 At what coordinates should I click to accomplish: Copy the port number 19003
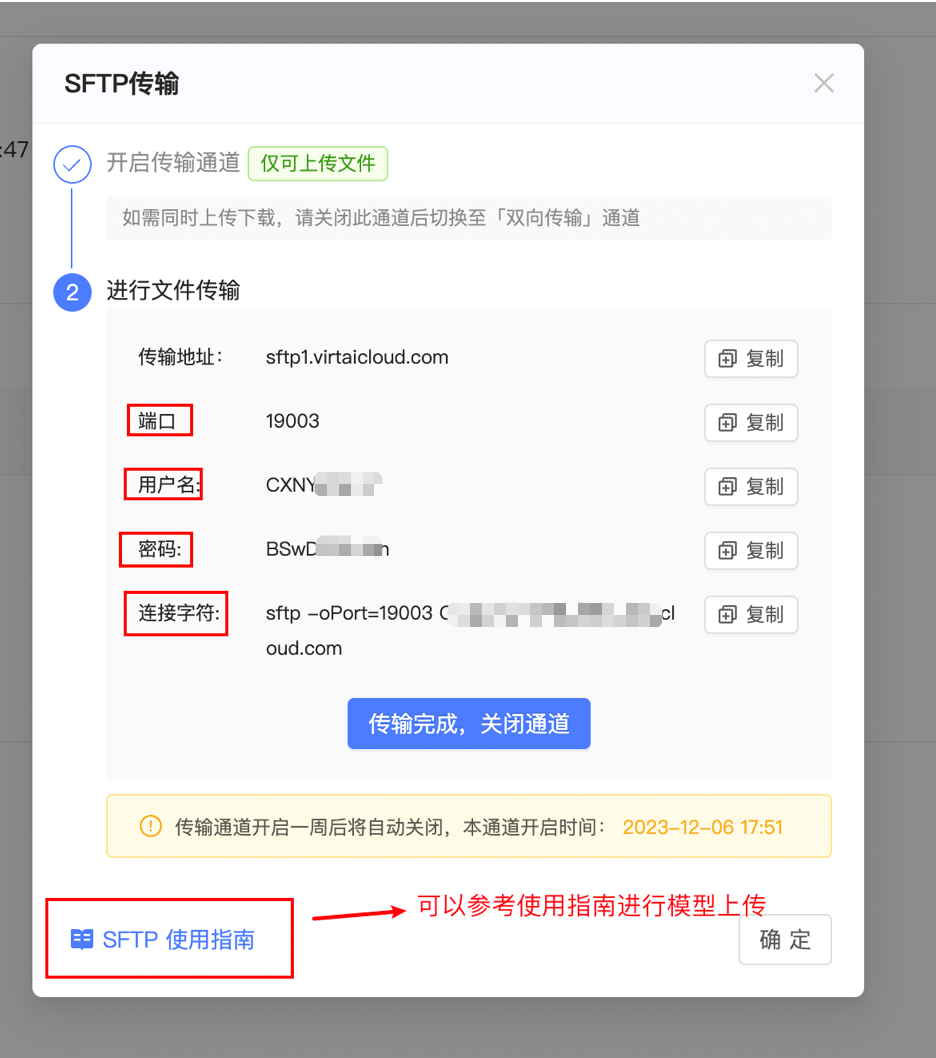(x=751, y=422)
